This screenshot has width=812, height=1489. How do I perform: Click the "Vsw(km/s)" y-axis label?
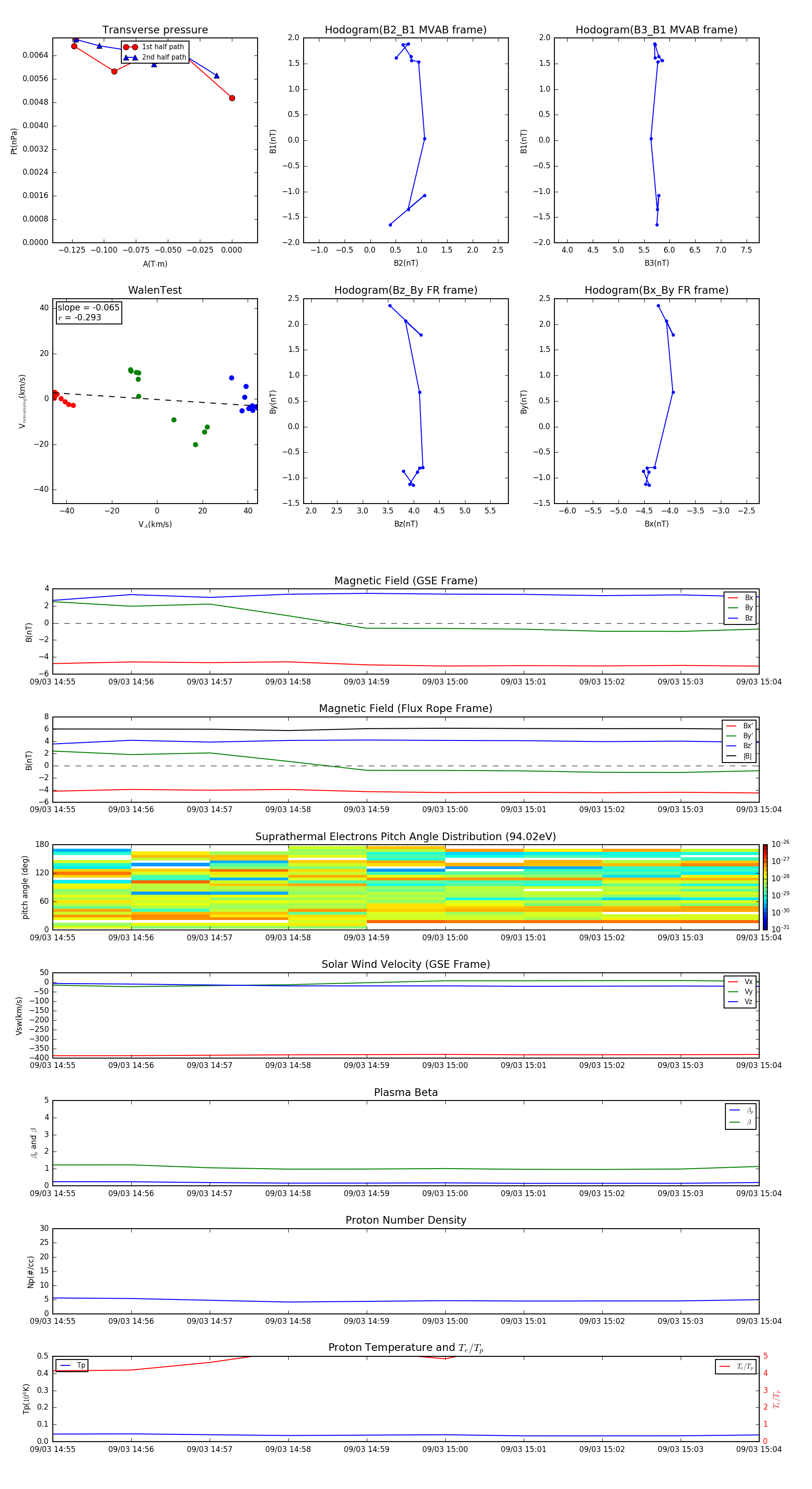click(x=18, y=1016)
